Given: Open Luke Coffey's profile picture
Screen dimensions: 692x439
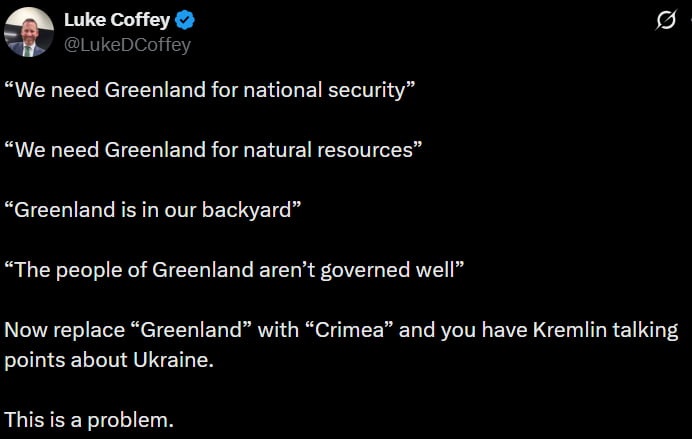Looking at the screenshot, I should (x=29, y=32).
